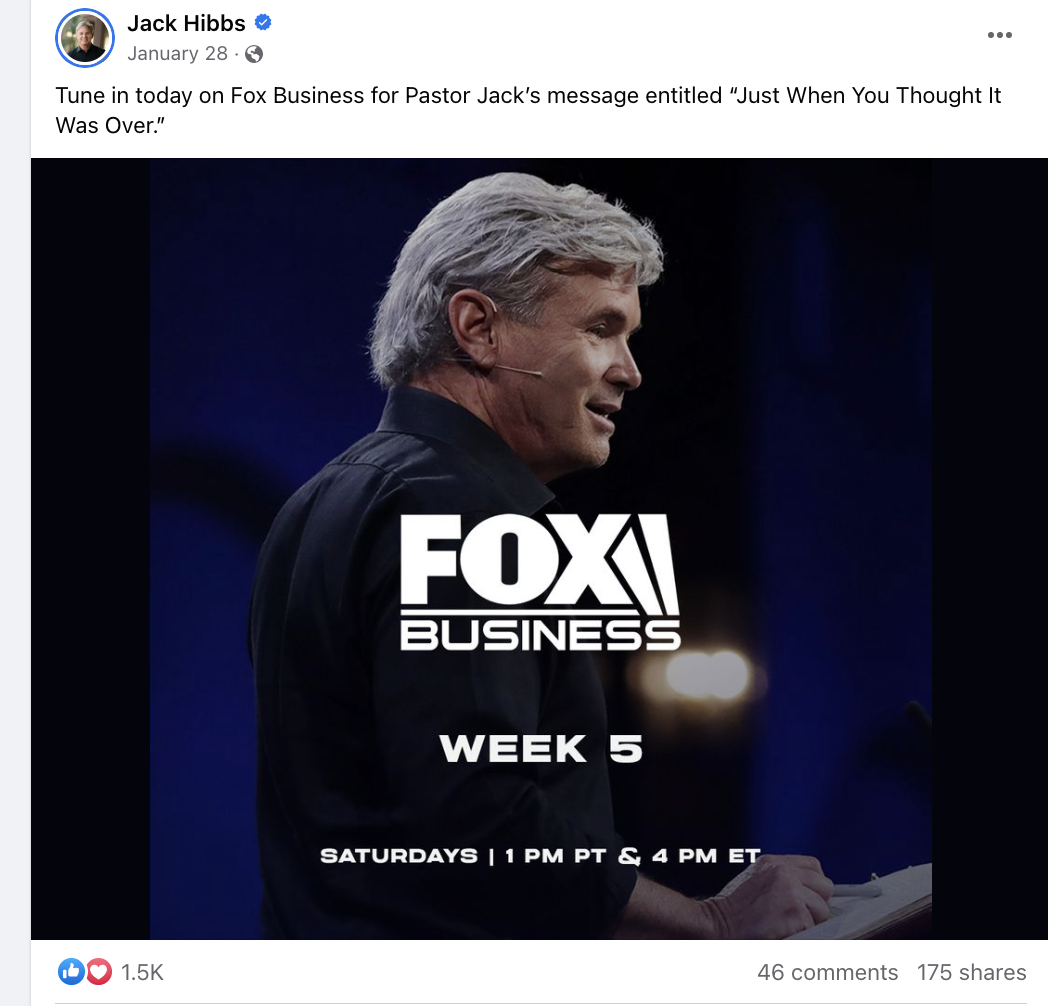Click the WEEK 5 text in image

click(541, 749)
